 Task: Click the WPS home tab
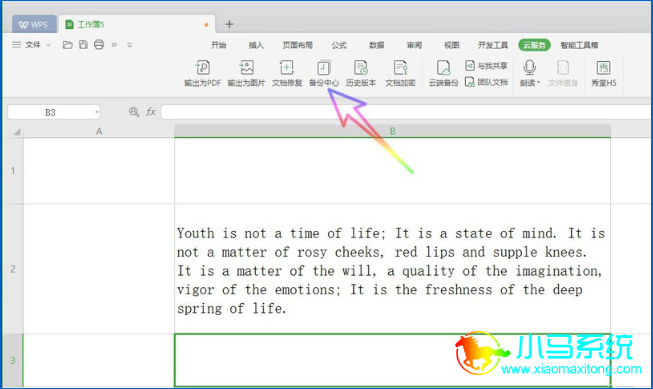tap(34, 25)
